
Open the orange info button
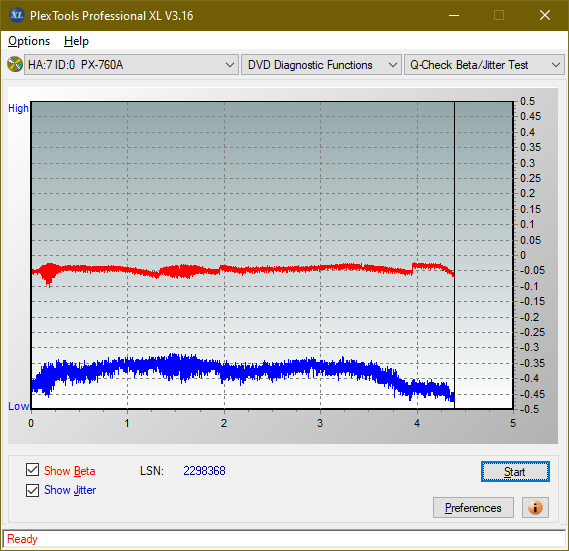tap(535, 507)
